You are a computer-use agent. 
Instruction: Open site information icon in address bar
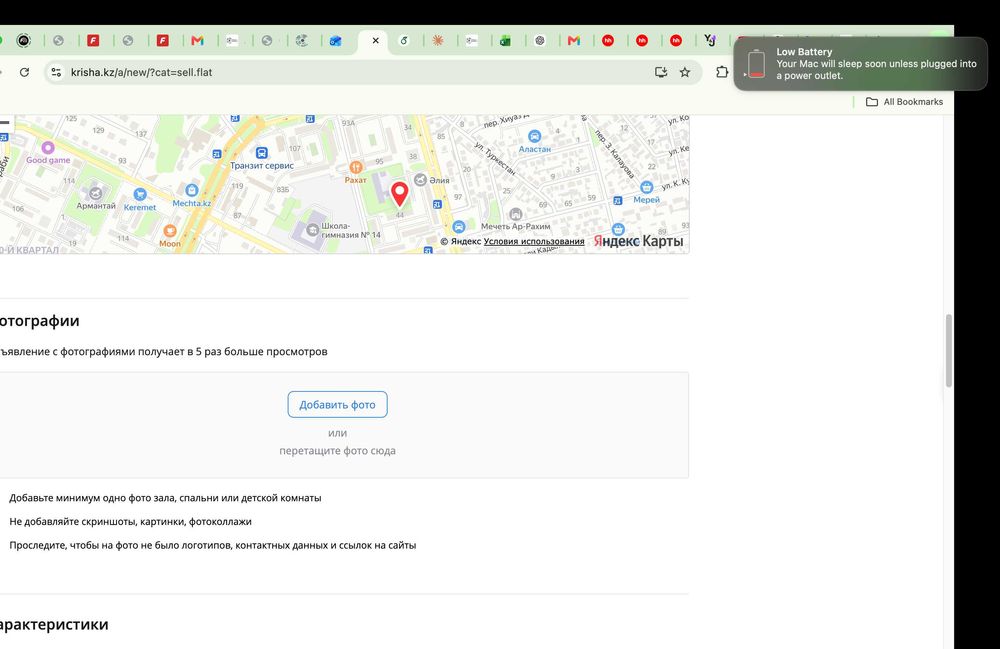pos(56,72)
